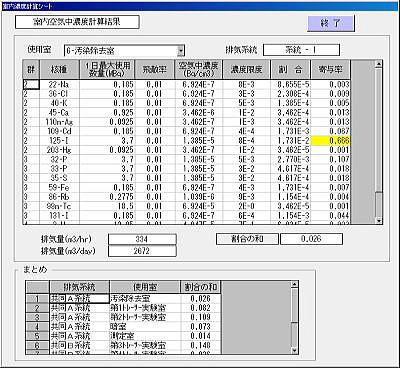Click the summary table scroll up arrow
400x368 pixels.
pos(294,284)
